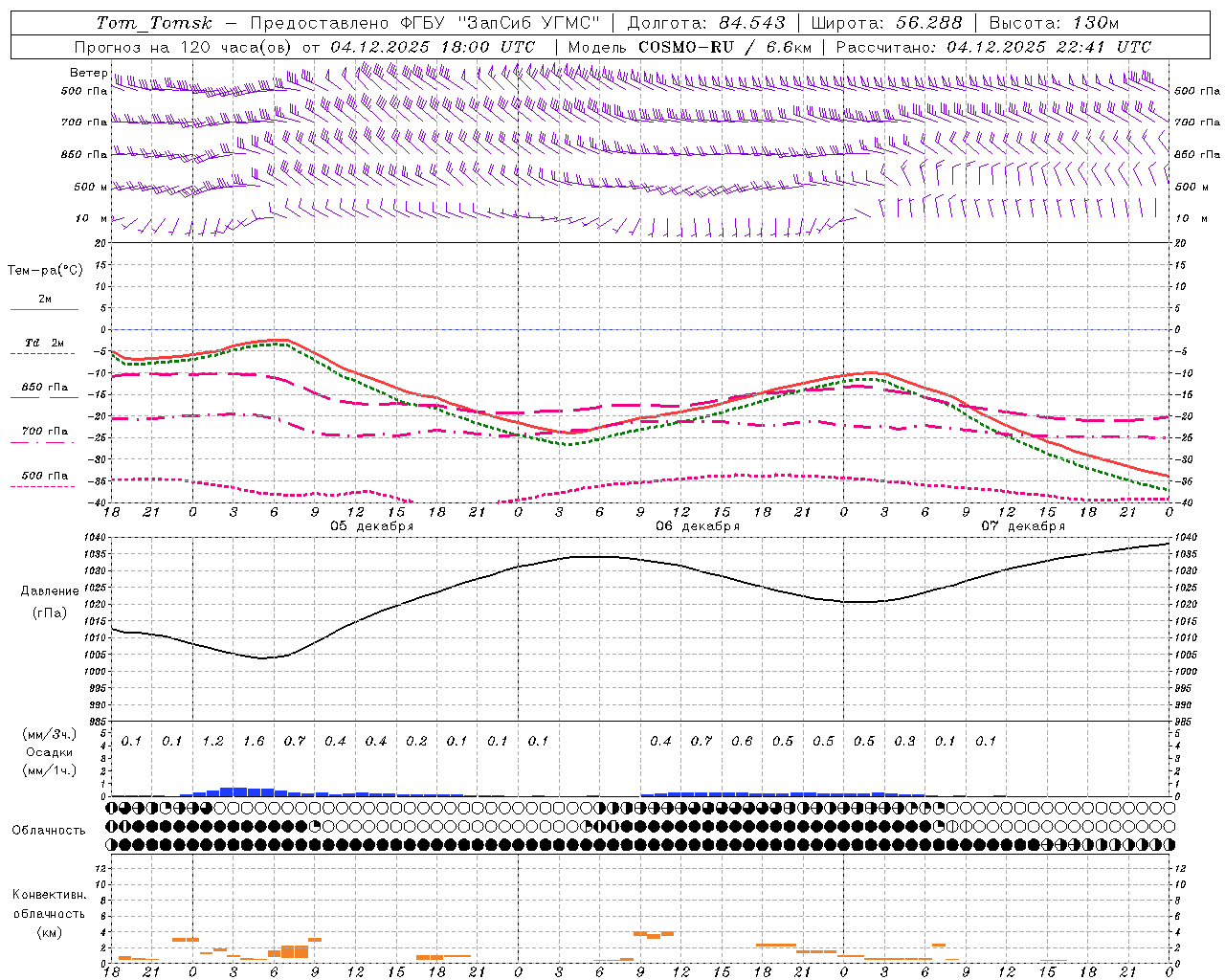Image resolution: width=1225 pixels, height=980 pixels.
Task: Click the Модель COSMO-RU / 6.6км label
Action: click(x=690, y=47)
